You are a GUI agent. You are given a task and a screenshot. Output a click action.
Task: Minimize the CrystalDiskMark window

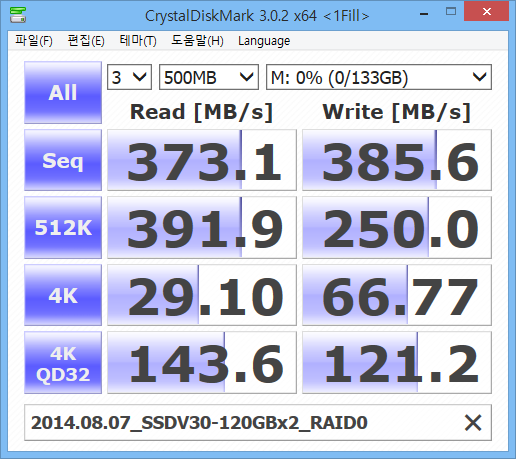point(424,13)
